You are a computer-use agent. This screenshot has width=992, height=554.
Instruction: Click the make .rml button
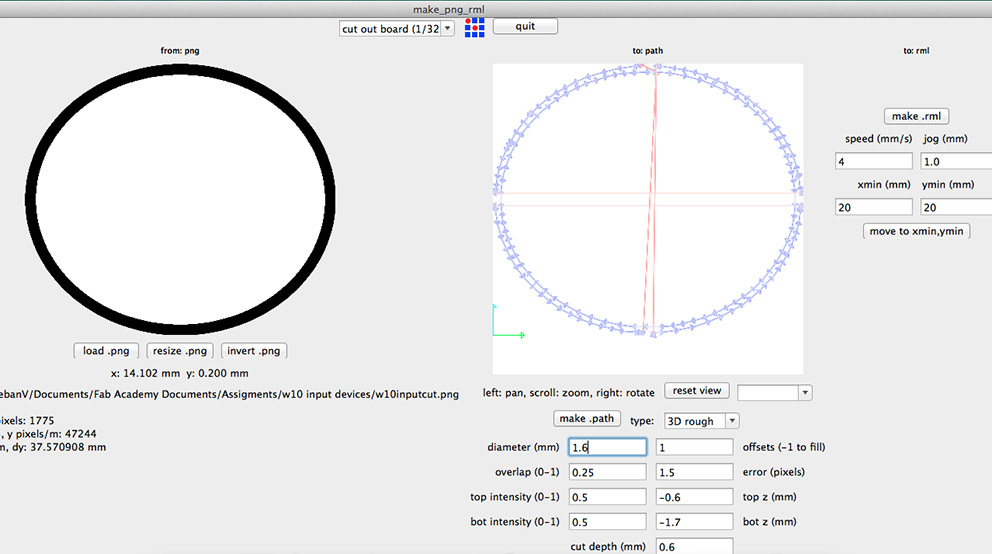click(x=916, y=116)
